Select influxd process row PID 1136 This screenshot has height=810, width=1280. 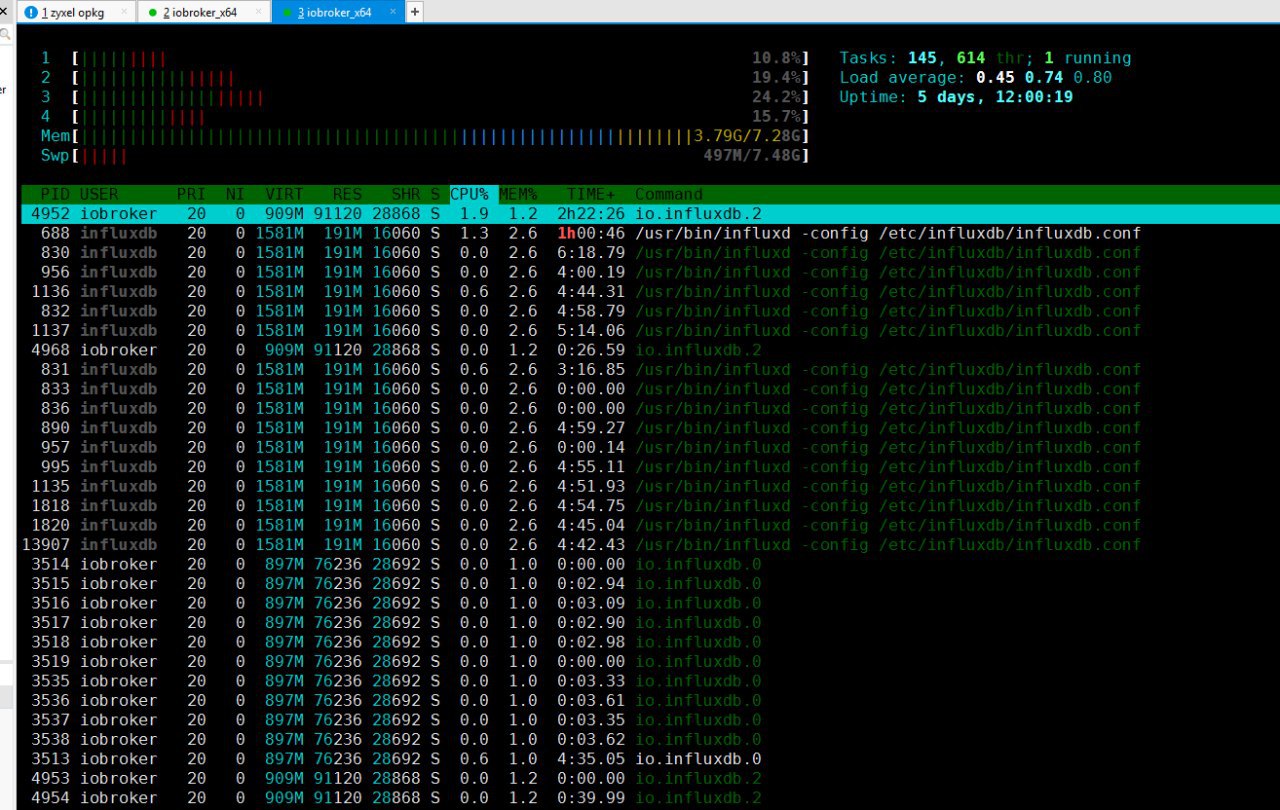pos(650,291)
